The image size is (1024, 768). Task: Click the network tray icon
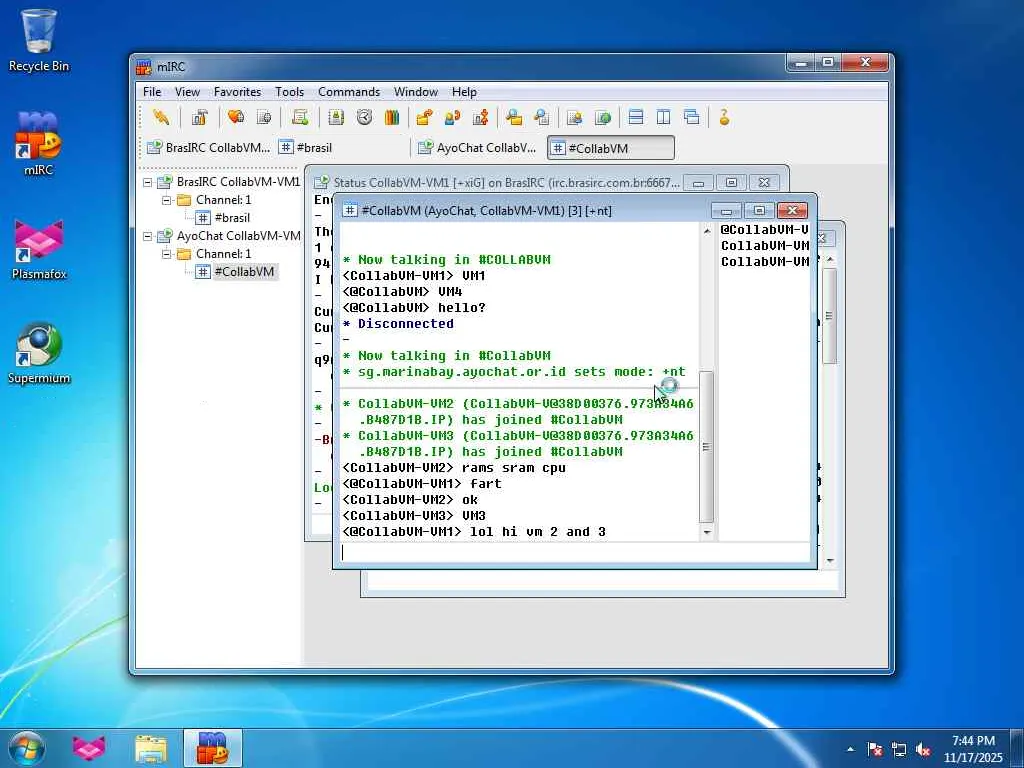(899, 749)
